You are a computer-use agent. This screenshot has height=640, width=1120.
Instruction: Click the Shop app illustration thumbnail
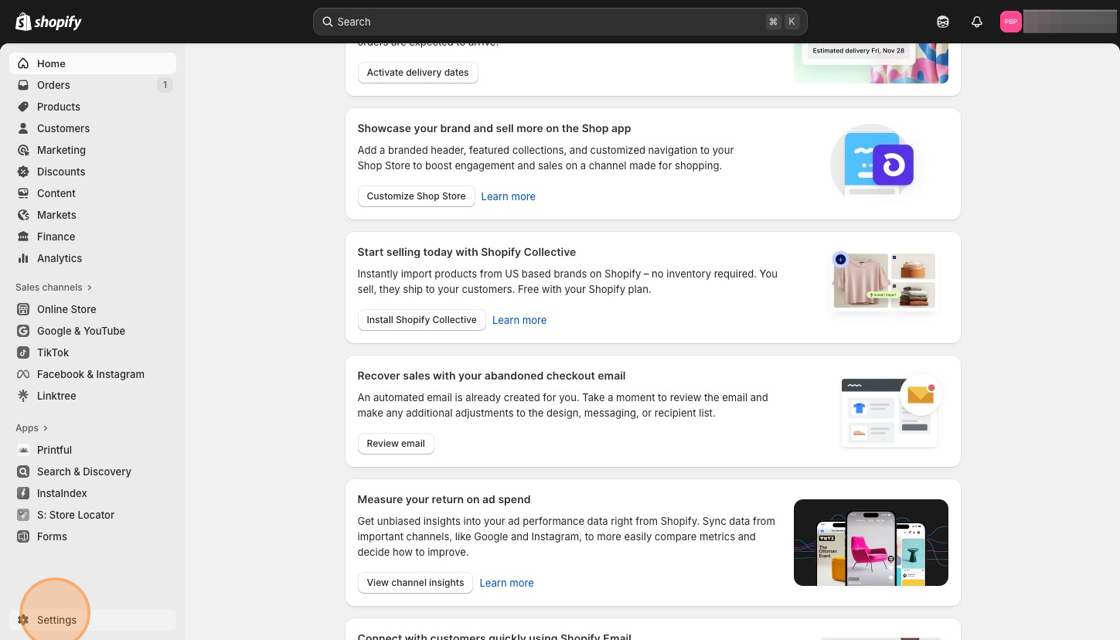pos(872,163)
